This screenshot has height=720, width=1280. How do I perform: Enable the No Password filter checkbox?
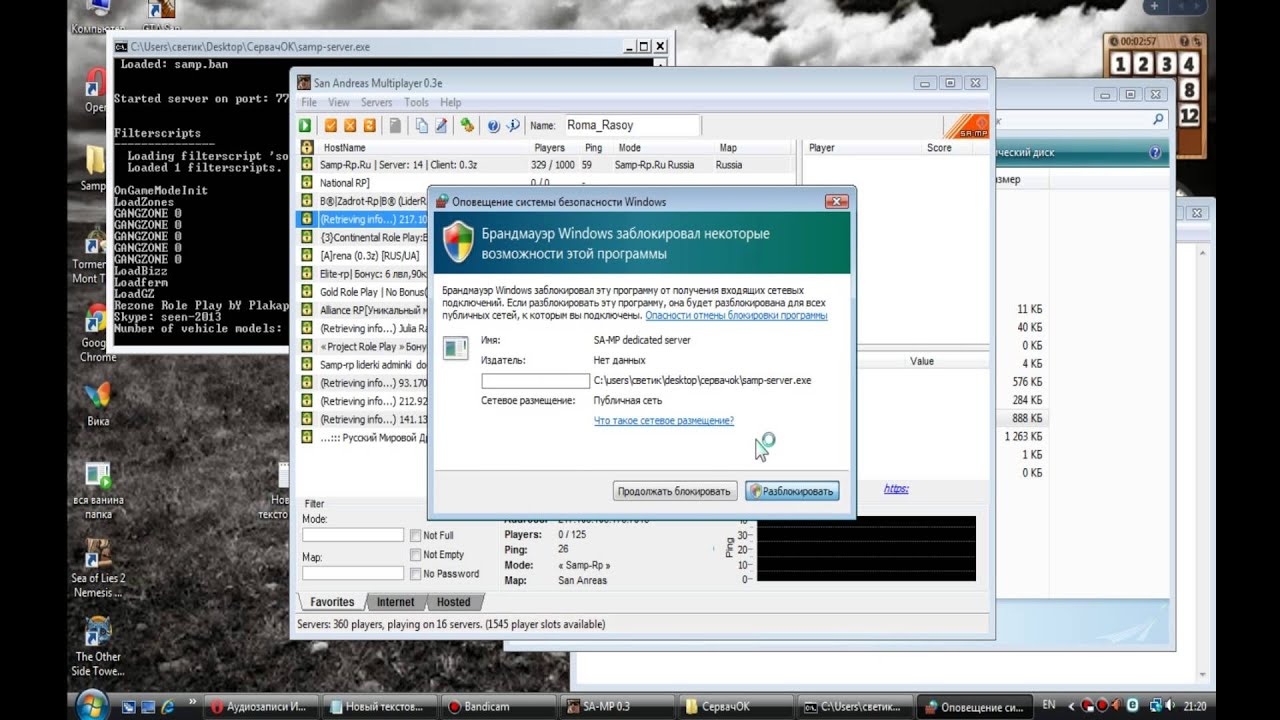[x=415, y=574]
